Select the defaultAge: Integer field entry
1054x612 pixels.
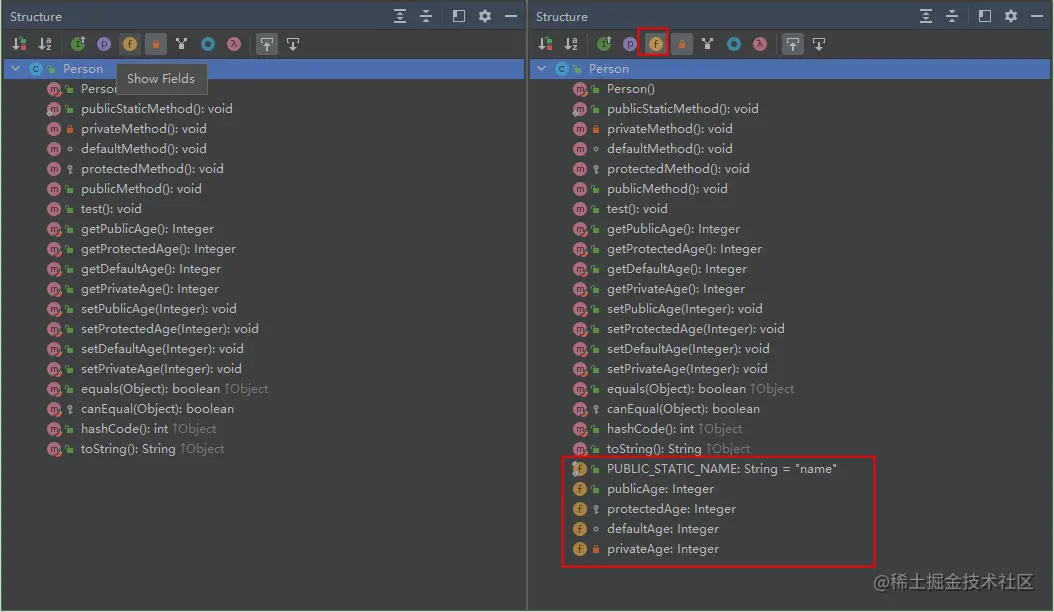pyautogui.click(x=663, y=529)
